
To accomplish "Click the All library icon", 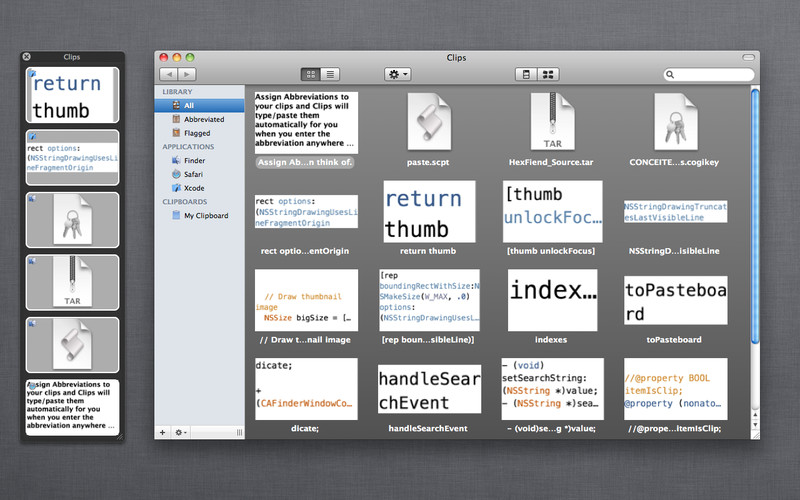I will point(176,105).
